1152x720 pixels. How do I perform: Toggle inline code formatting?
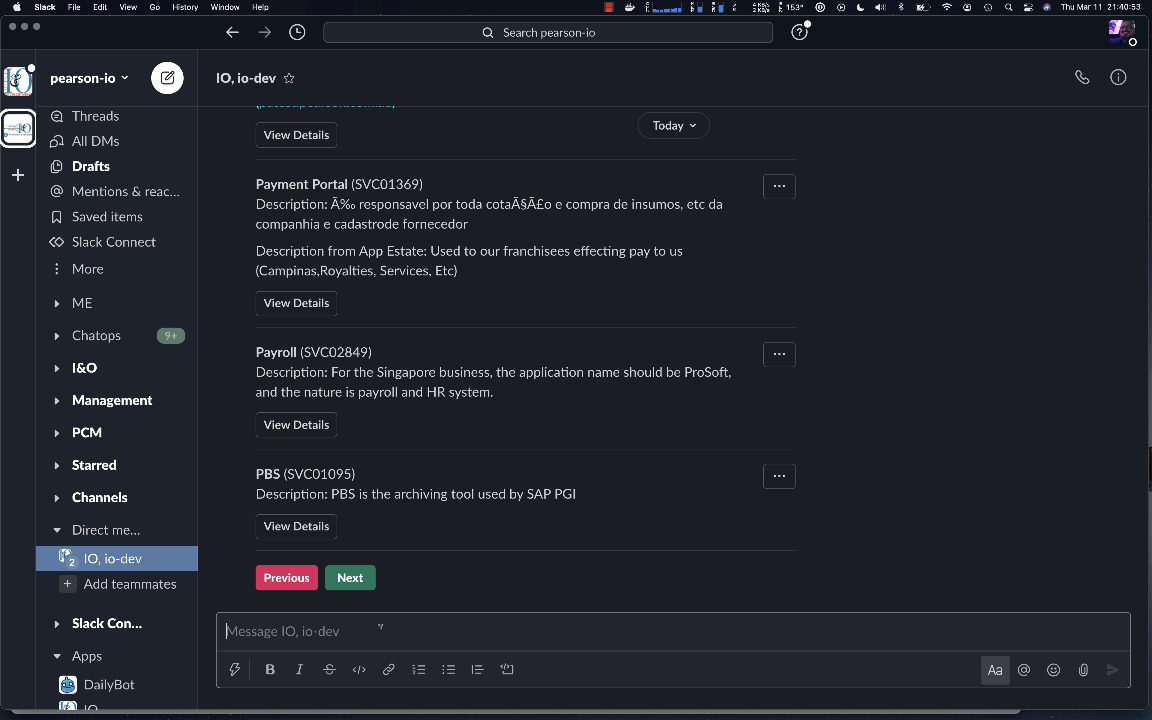click(x=359, y=669)
